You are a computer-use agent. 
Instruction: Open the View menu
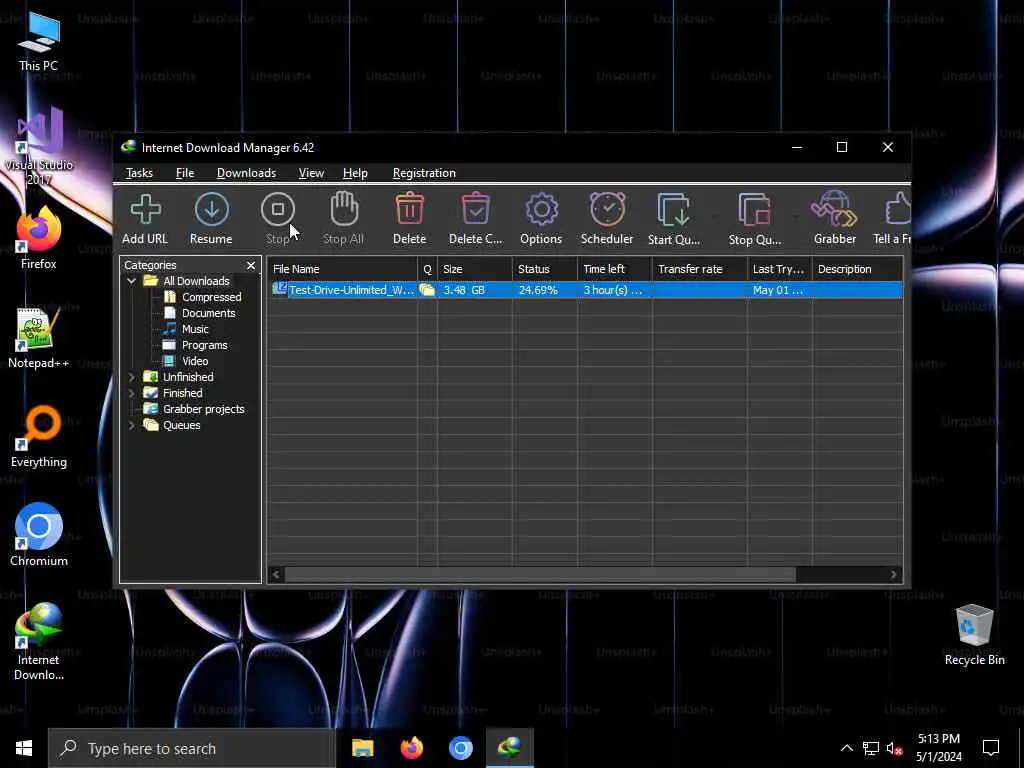[311, 173]
